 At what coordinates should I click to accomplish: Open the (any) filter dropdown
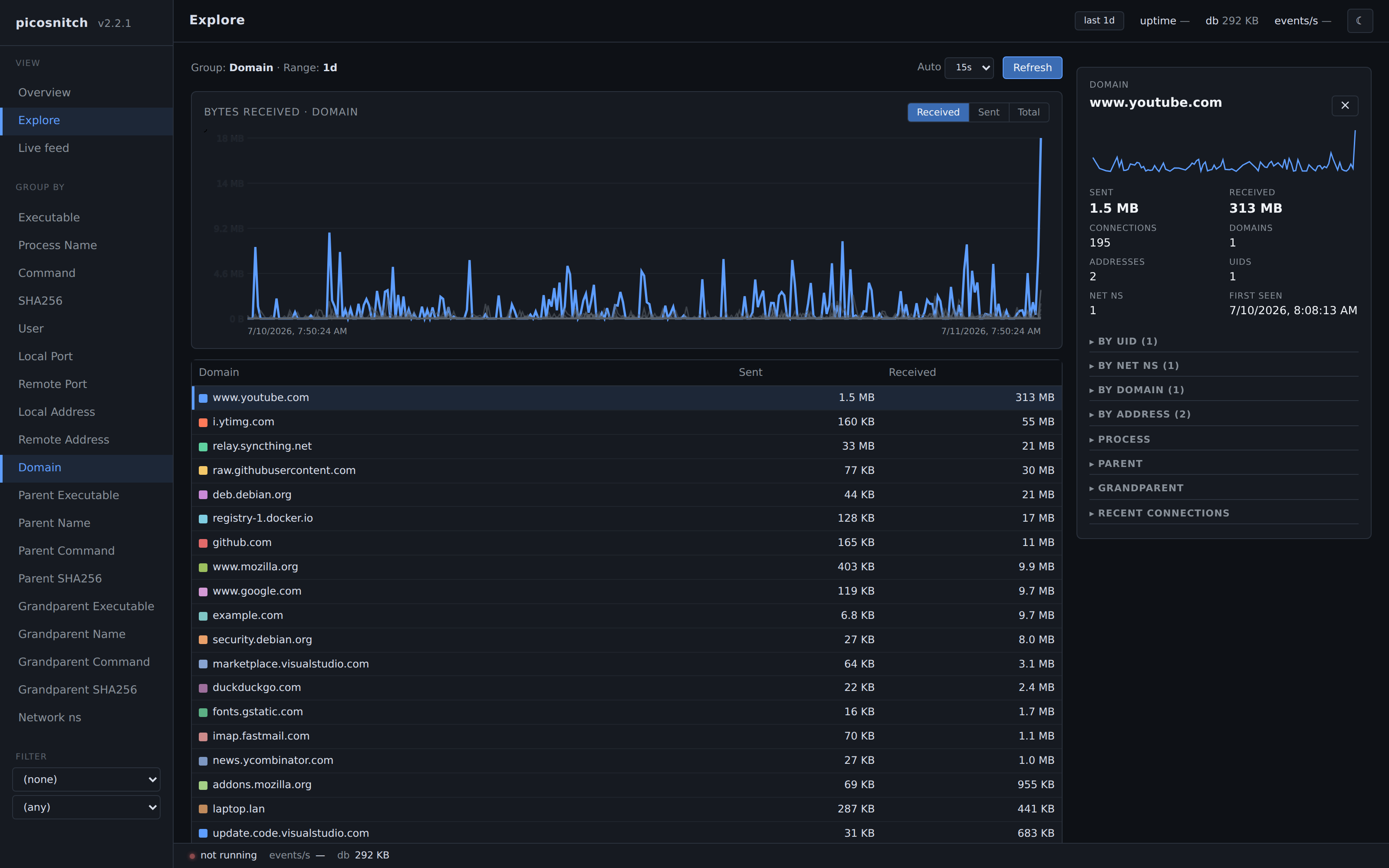[86, 807]
